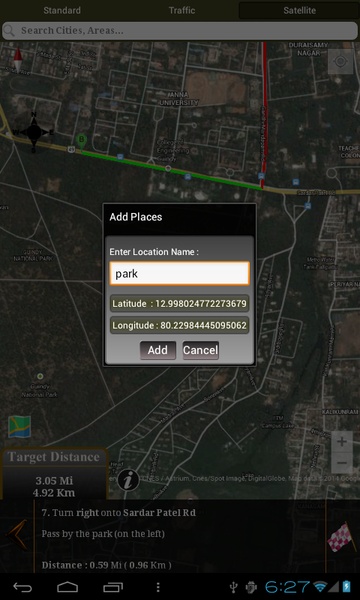Screen dimensions: 360x600
Task: Tap the Anna University map label
Action: (x=179, y=98)
